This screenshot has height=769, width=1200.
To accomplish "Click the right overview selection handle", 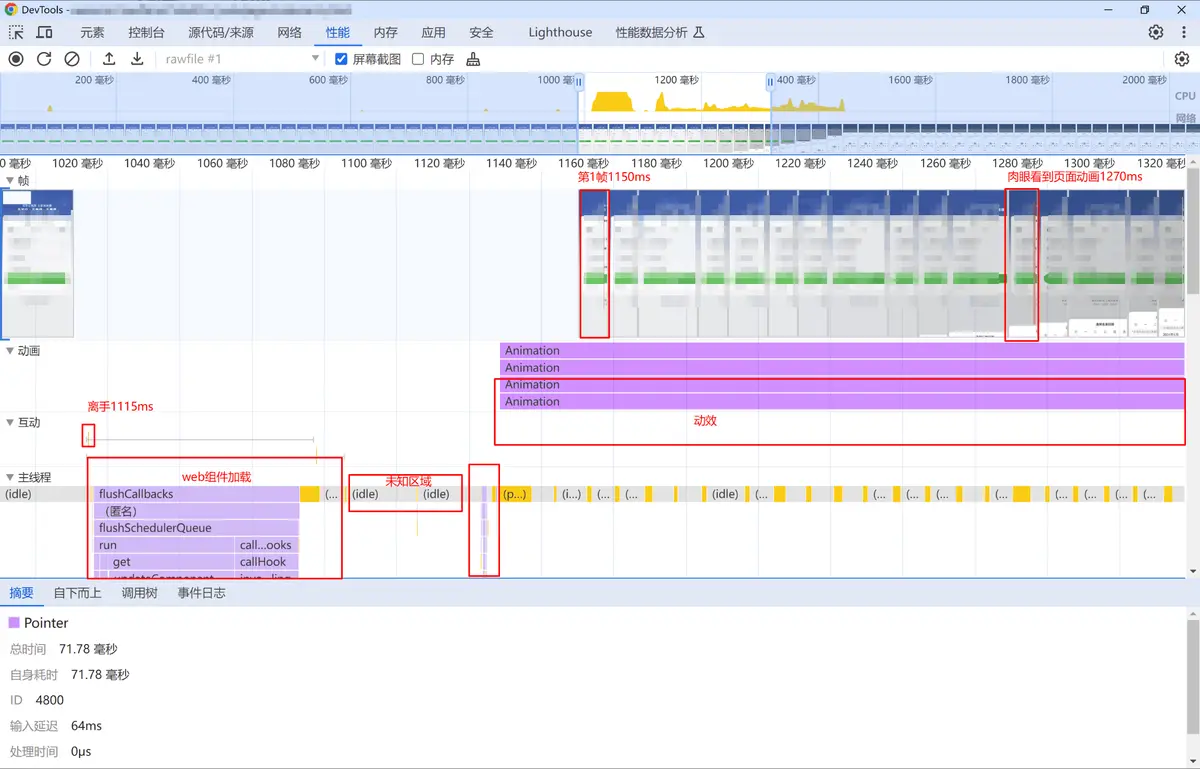I will (770, 81).
